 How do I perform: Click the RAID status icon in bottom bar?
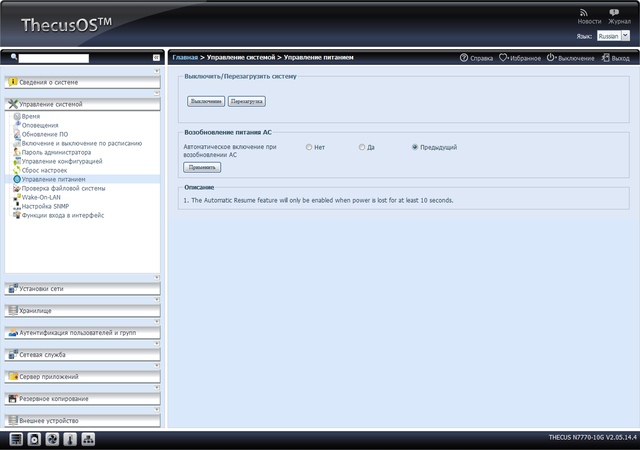[16, 439]
